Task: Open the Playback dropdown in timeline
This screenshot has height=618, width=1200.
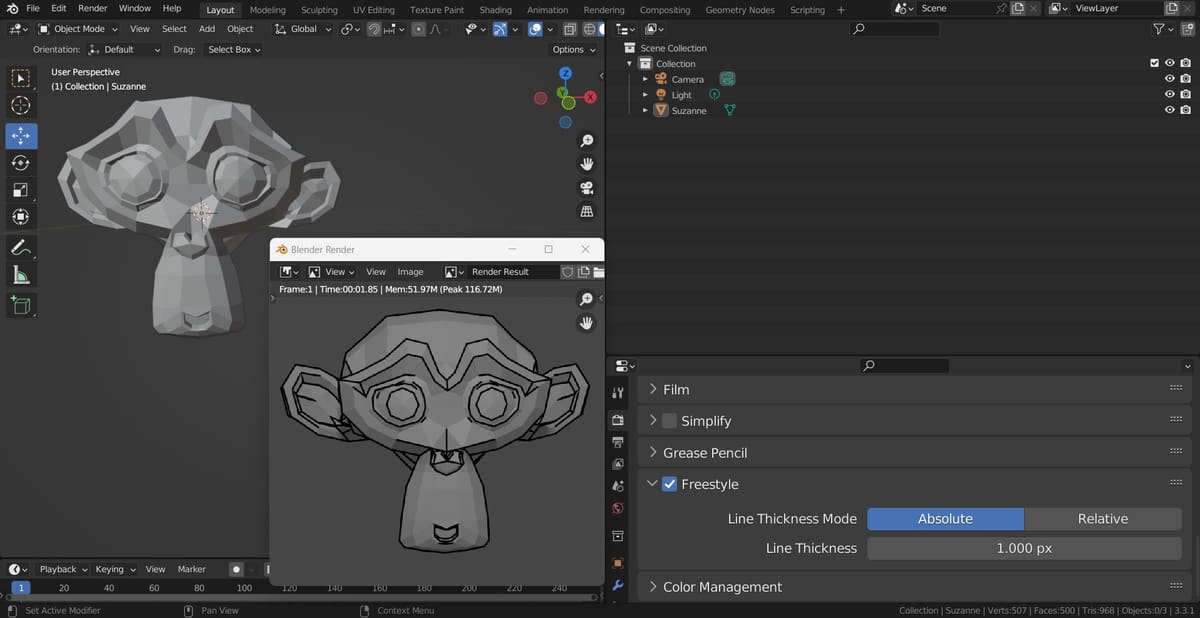Action: tap(63, 569)
